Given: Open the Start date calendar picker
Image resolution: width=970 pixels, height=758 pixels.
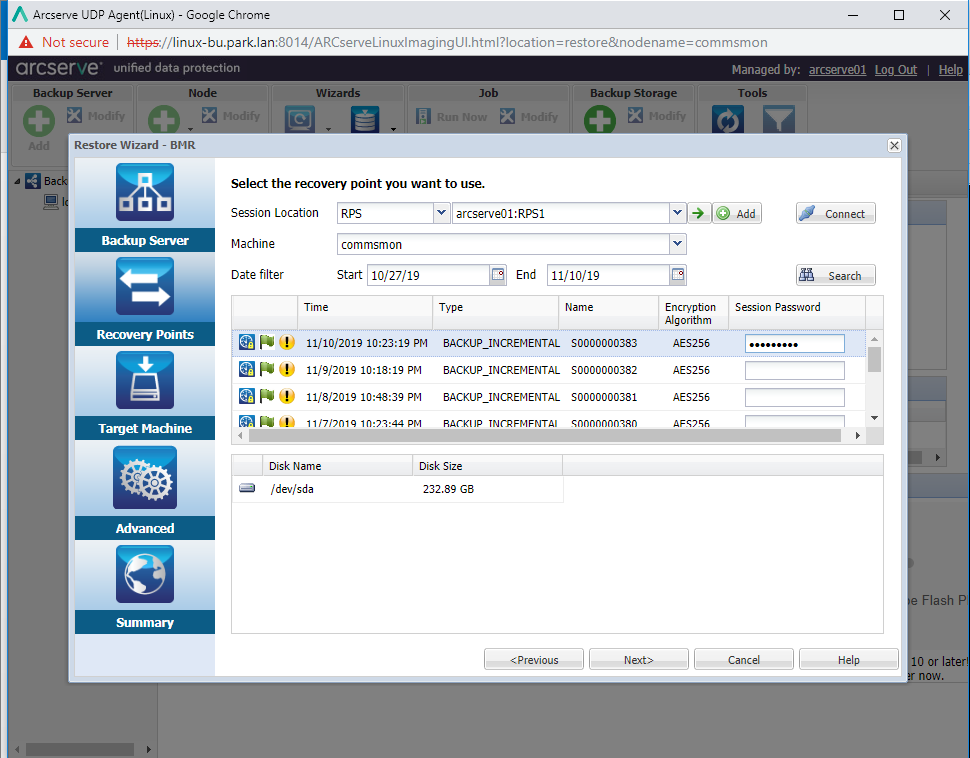Looking at the screenshot, I should point(498,274).
